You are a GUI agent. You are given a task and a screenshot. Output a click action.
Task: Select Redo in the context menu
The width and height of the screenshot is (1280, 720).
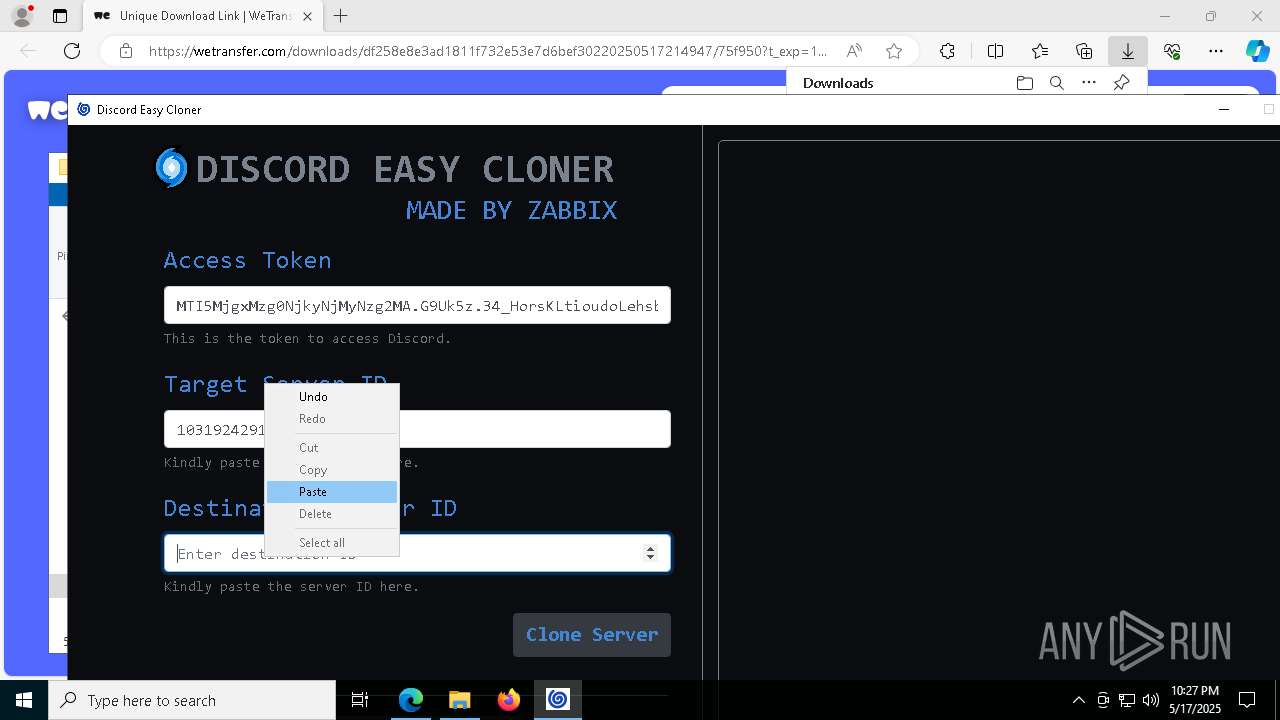point(332,419)
